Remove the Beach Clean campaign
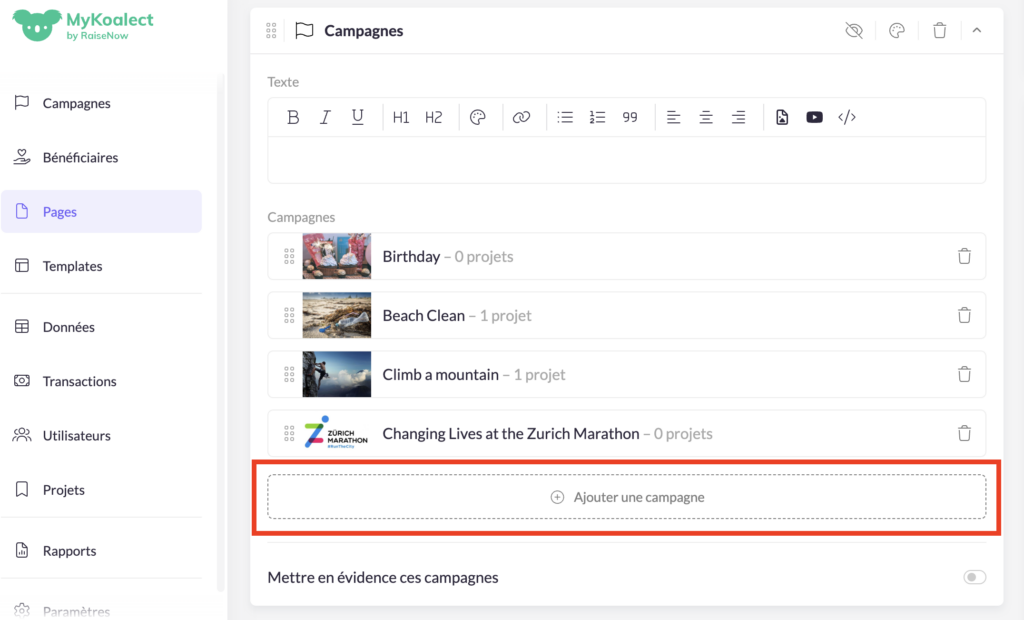 tap(964, 315)
